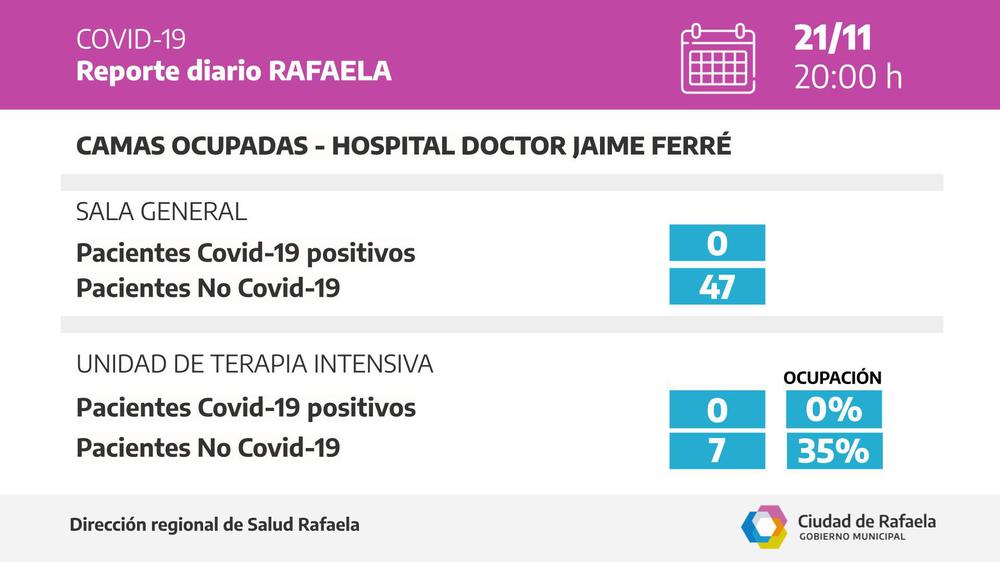The image size is (1000, 562).
Task: Click the value box showing 47
Action: (x=717, y=287)
